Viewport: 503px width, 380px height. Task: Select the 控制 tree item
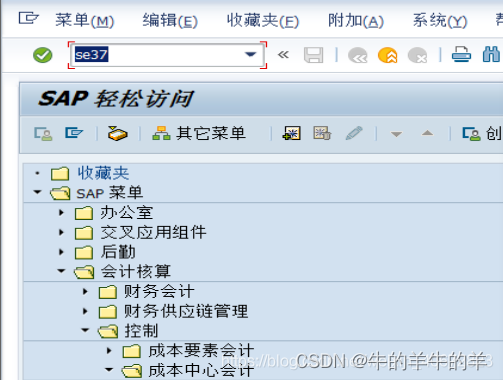[141, 331]
